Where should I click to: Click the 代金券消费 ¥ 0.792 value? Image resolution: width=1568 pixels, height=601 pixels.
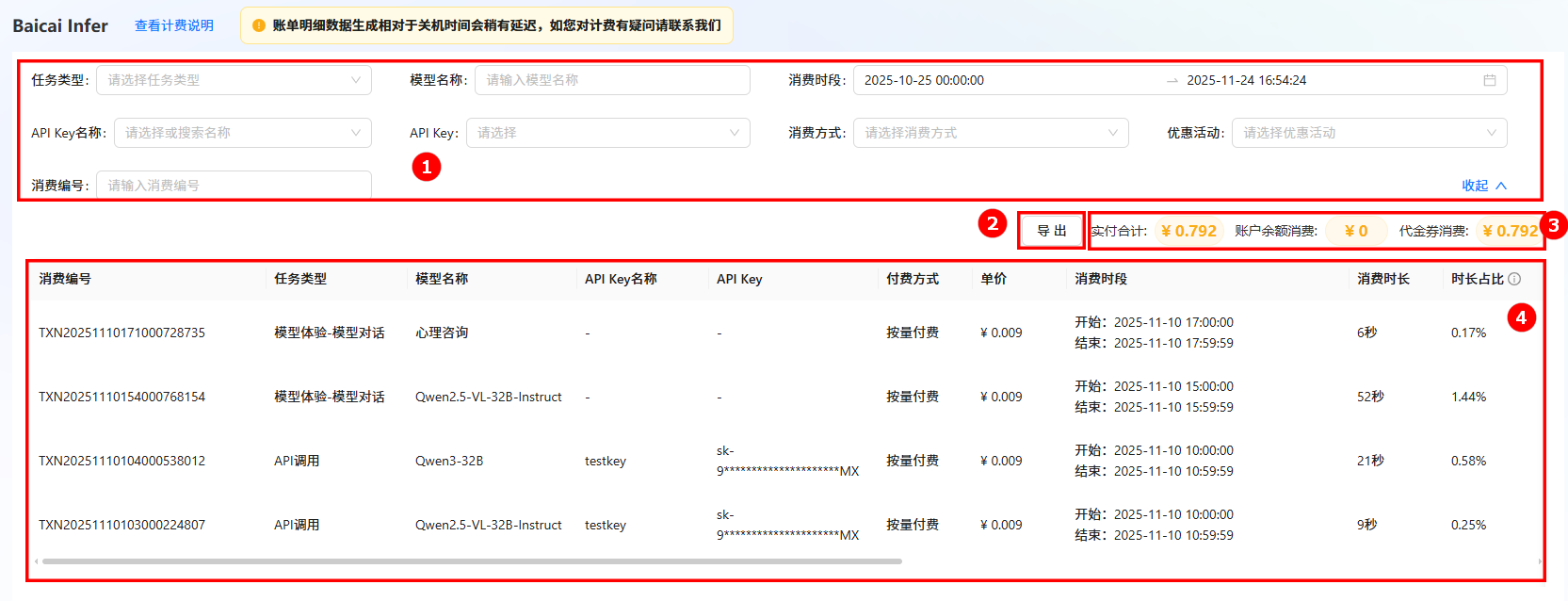click(x=1510, y=231)
